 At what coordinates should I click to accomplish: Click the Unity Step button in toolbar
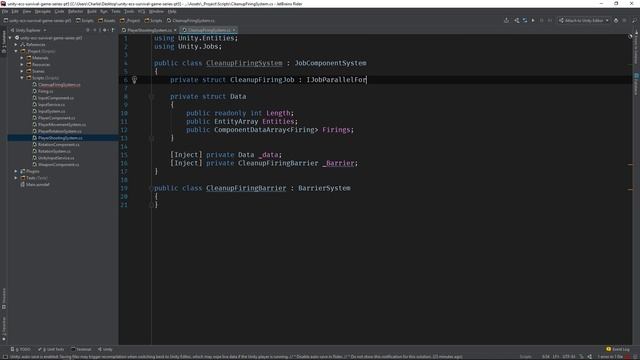(550, 20)
